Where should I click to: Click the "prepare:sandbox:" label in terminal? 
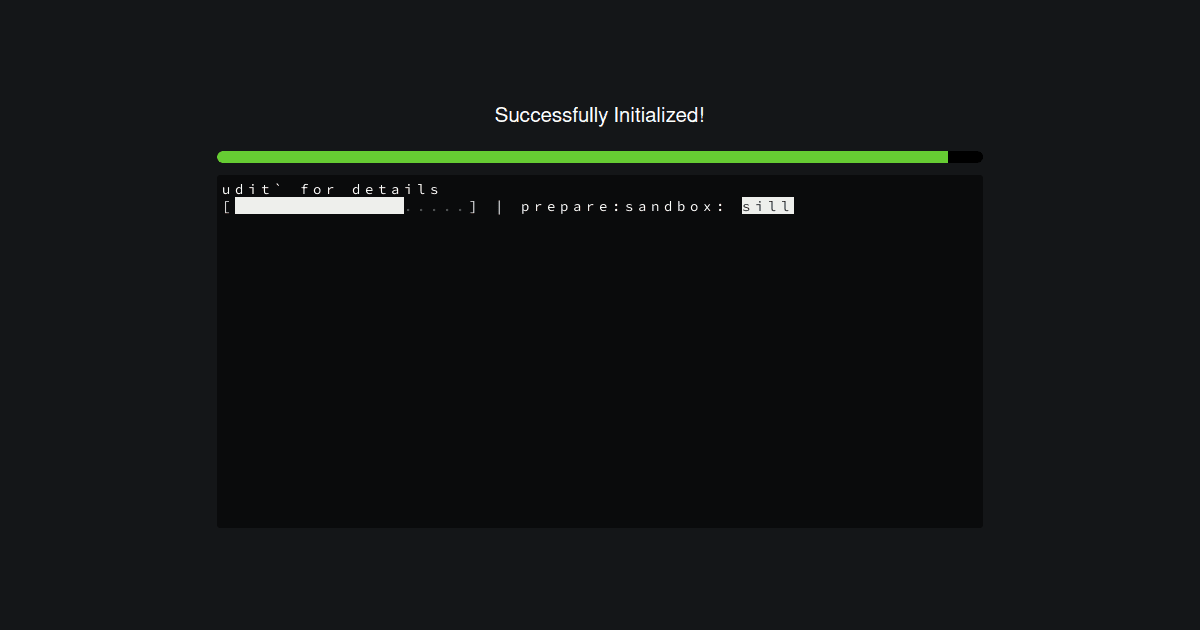point(623,206)
